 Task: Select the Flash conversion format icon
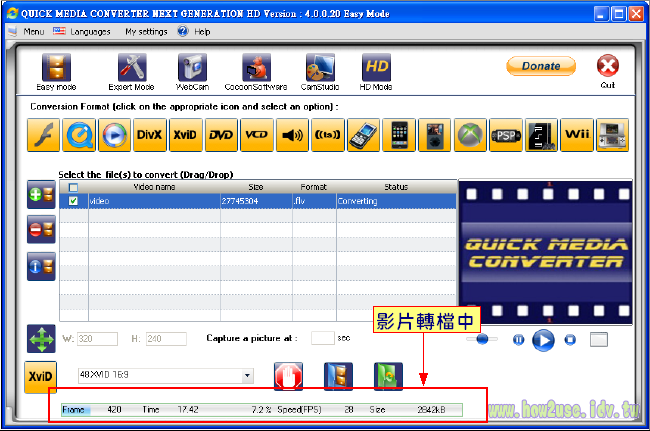pyautogui.click(x=45, y=134)
